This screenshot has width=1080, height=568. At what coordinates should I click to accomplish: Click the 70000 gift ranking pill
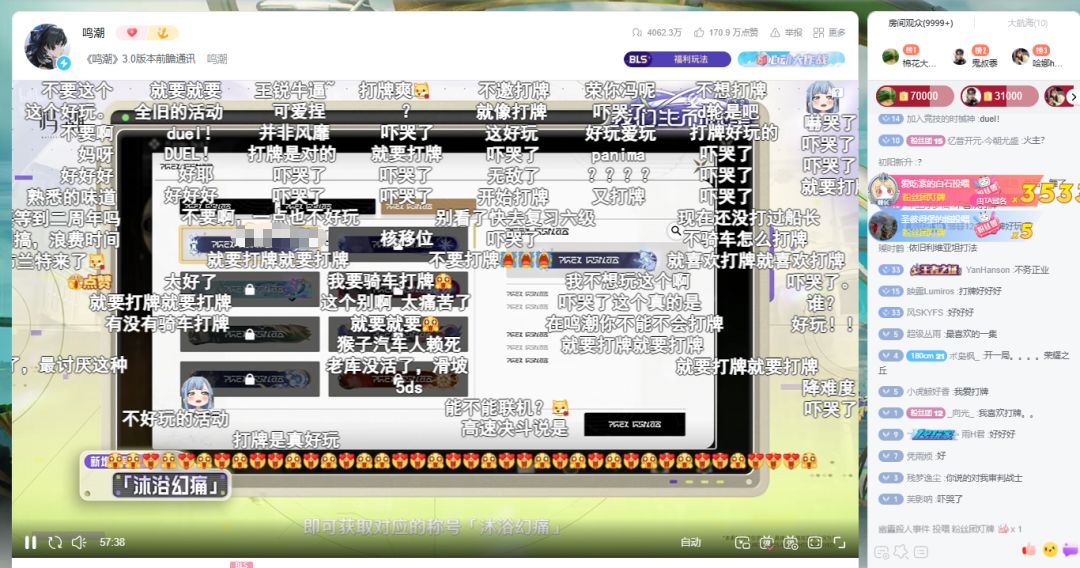(x=915, y=96)
